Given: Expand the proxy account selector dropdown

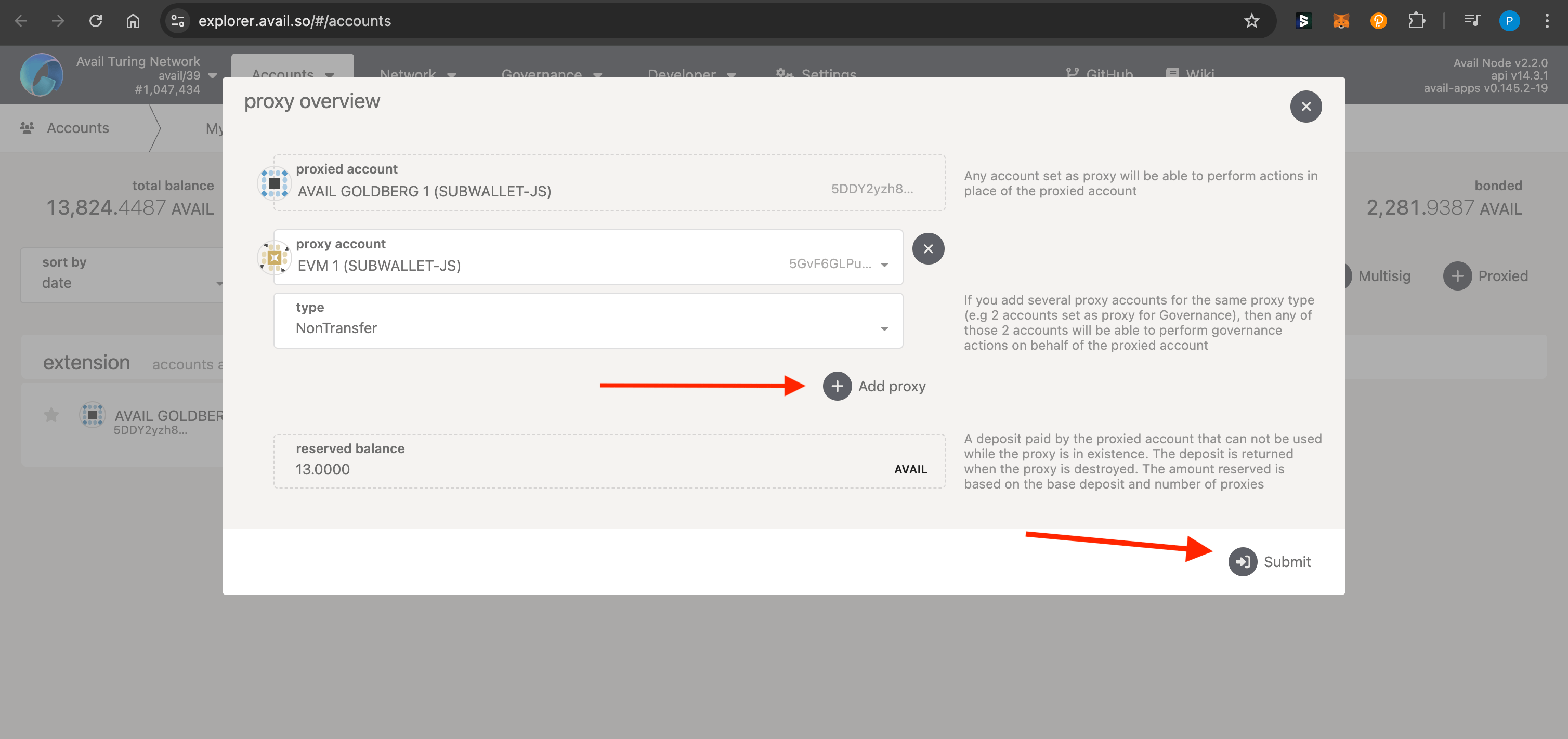Looking at the screenshot, I should click(884, 265).
